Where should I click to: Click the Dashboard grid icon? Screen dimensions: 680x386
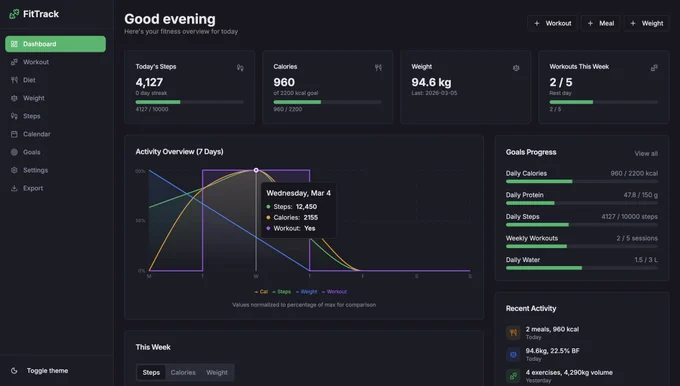pyautogui.click(x=14, y=44)
